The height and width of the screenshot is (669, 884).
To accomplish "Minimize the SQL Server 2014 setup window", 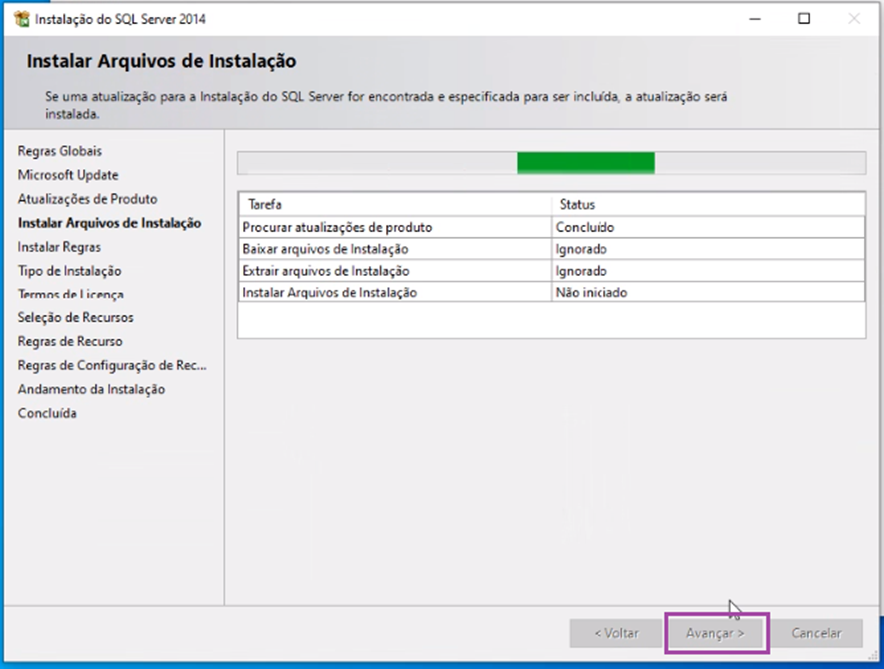I will click(x=755, y=19).
